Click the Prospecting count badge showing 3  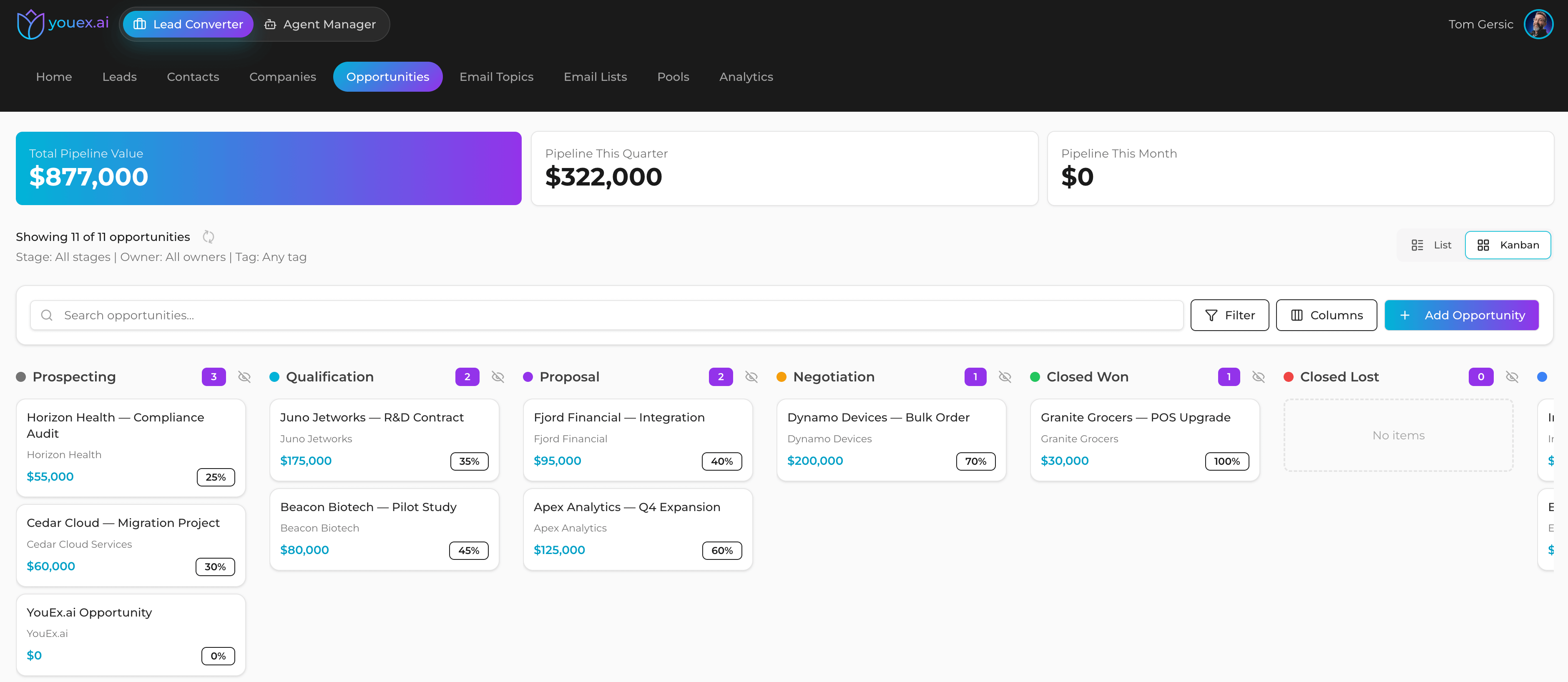pos(214,376)
